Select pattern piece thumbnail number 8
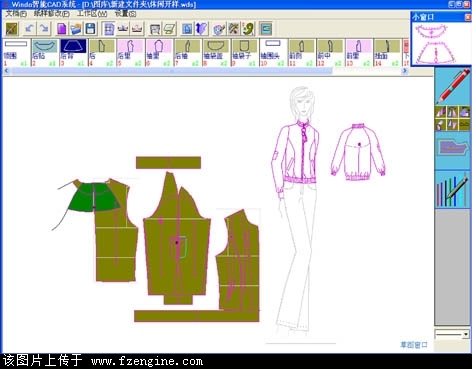Image resolution: width=472 pixels, height=369 pixels. (216, 52)
